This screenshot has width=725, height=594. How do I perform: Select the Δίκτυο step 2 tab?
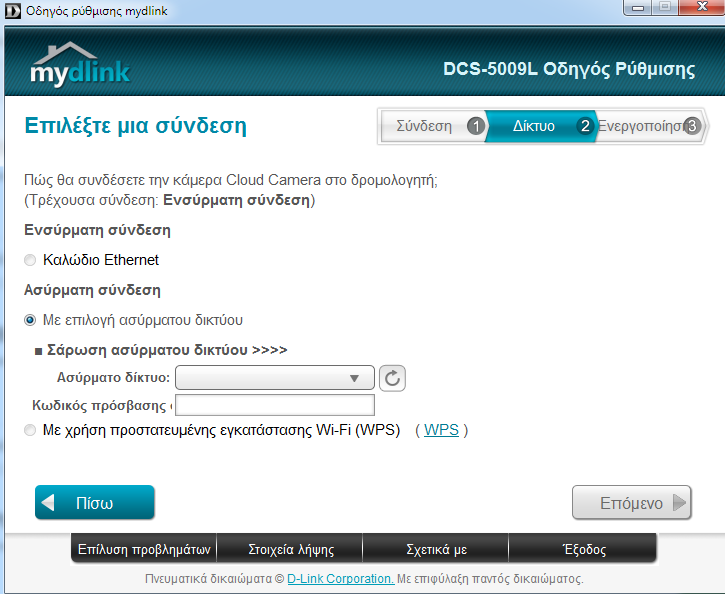[x=541, y=126]
